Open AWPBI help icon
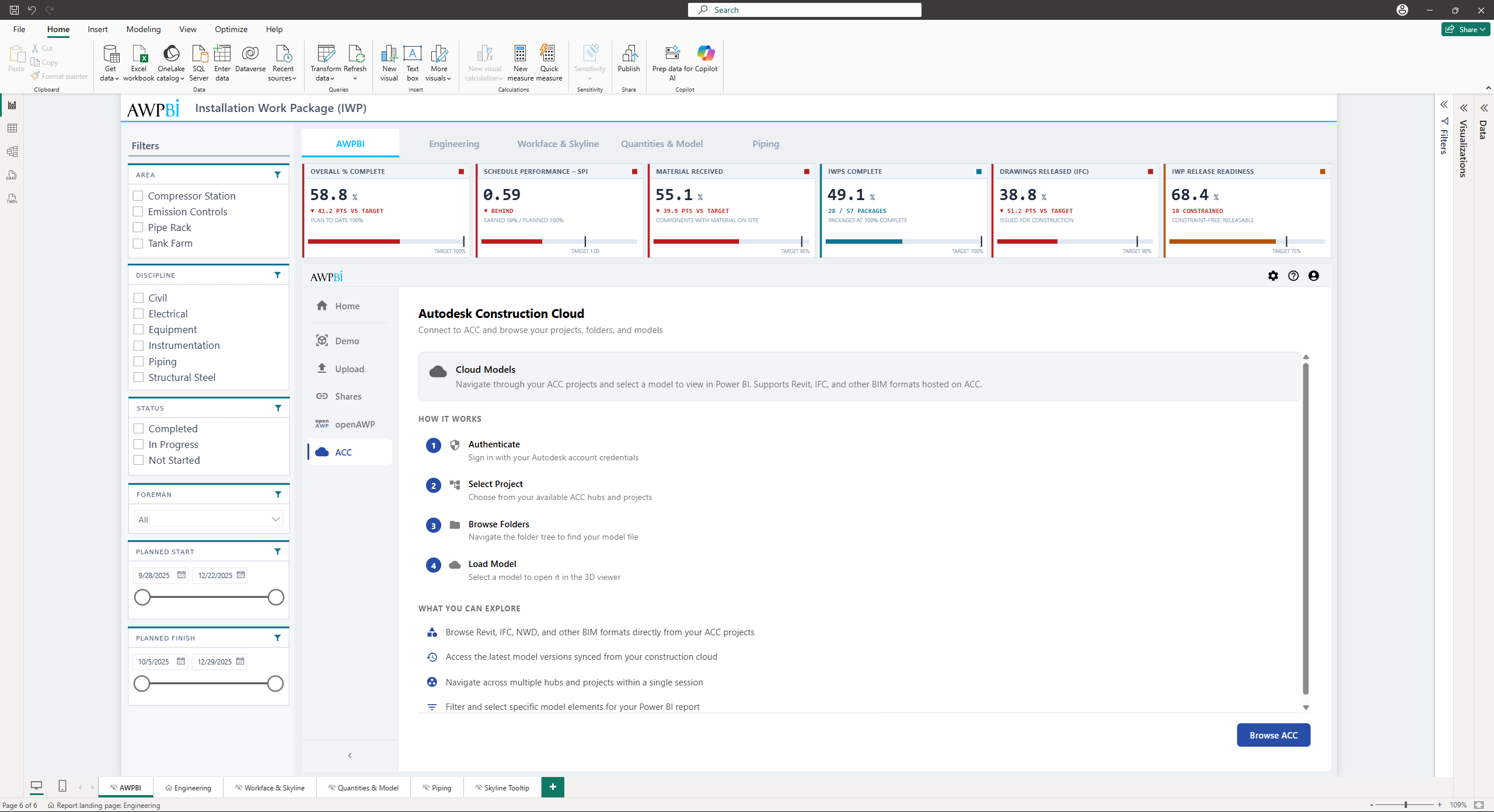Image resolution: width=1494 pixels, height=812 pixels. (1293, 276)
